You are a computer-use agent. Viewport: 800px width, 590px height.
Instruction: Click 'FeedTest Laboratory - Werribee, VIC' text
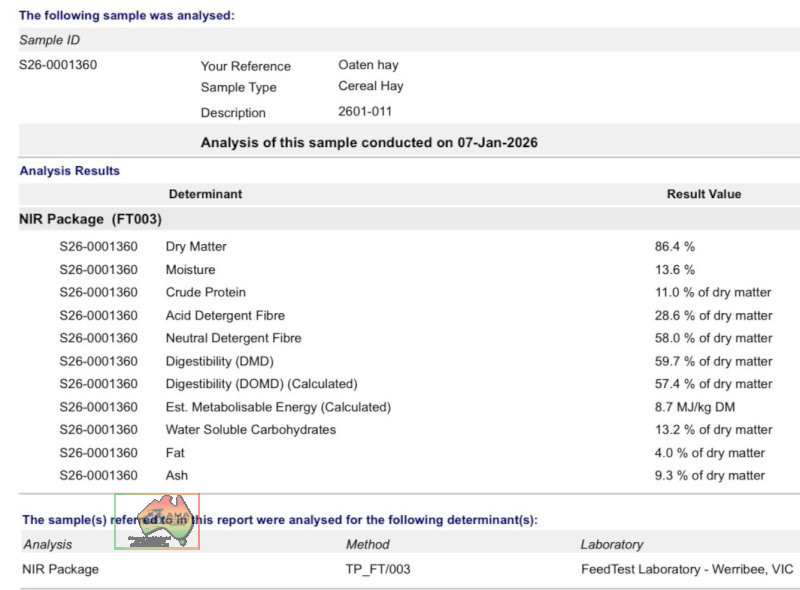686,569
